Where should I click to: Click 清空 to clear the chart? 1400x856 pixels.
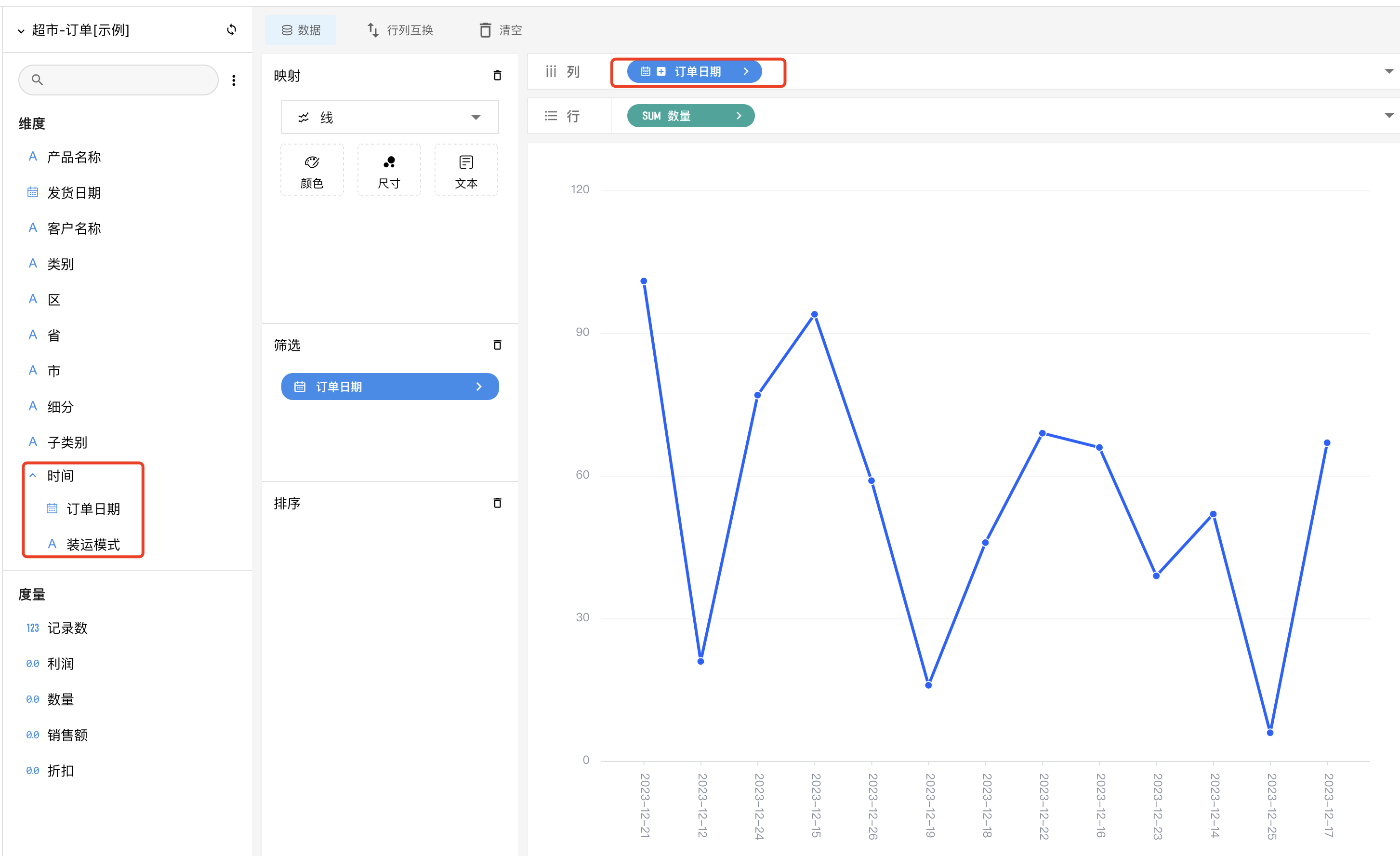point(501,29)
